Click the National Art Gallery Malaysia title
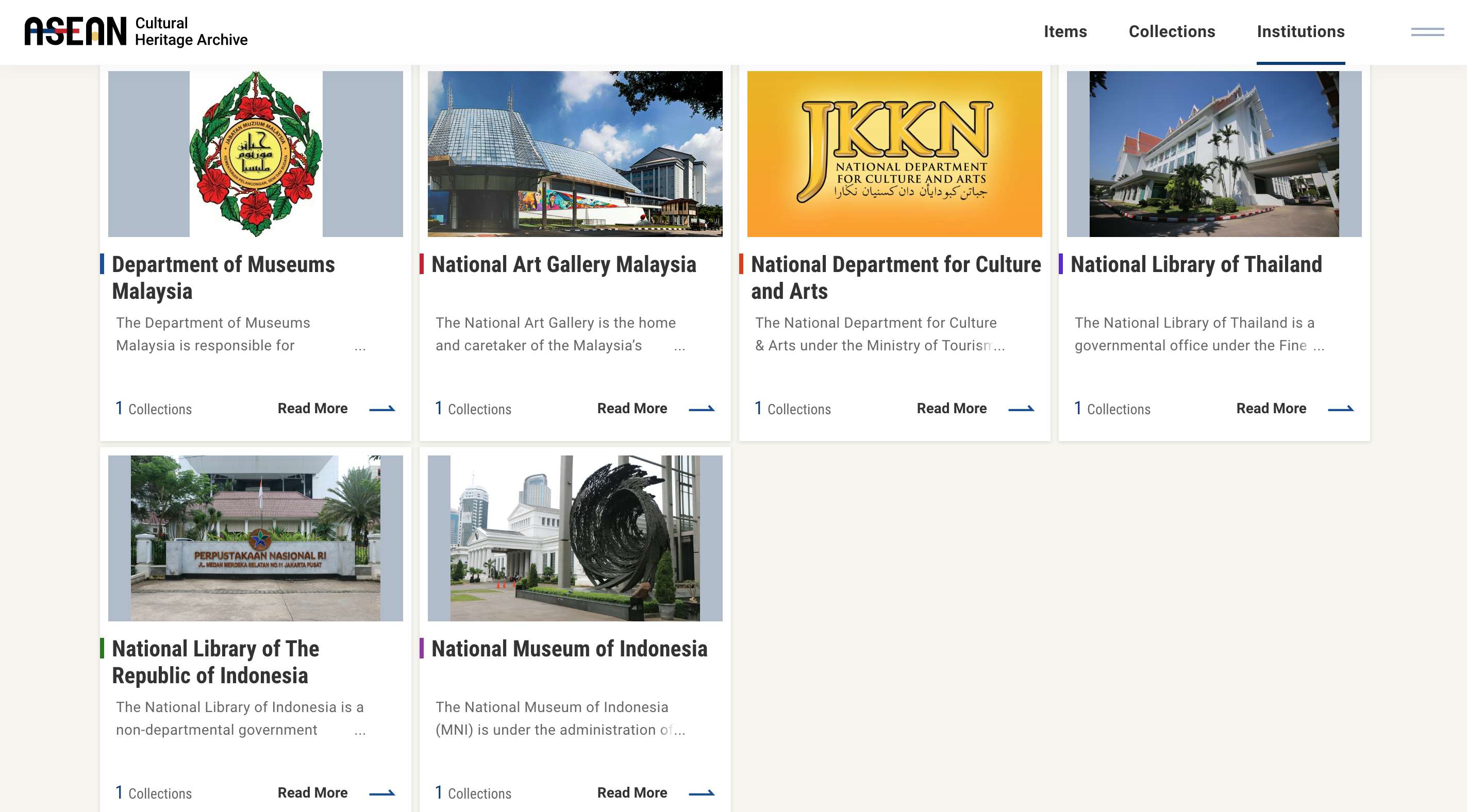The height and width of the screenshot is (812, 1467). [x=564, y=264]
